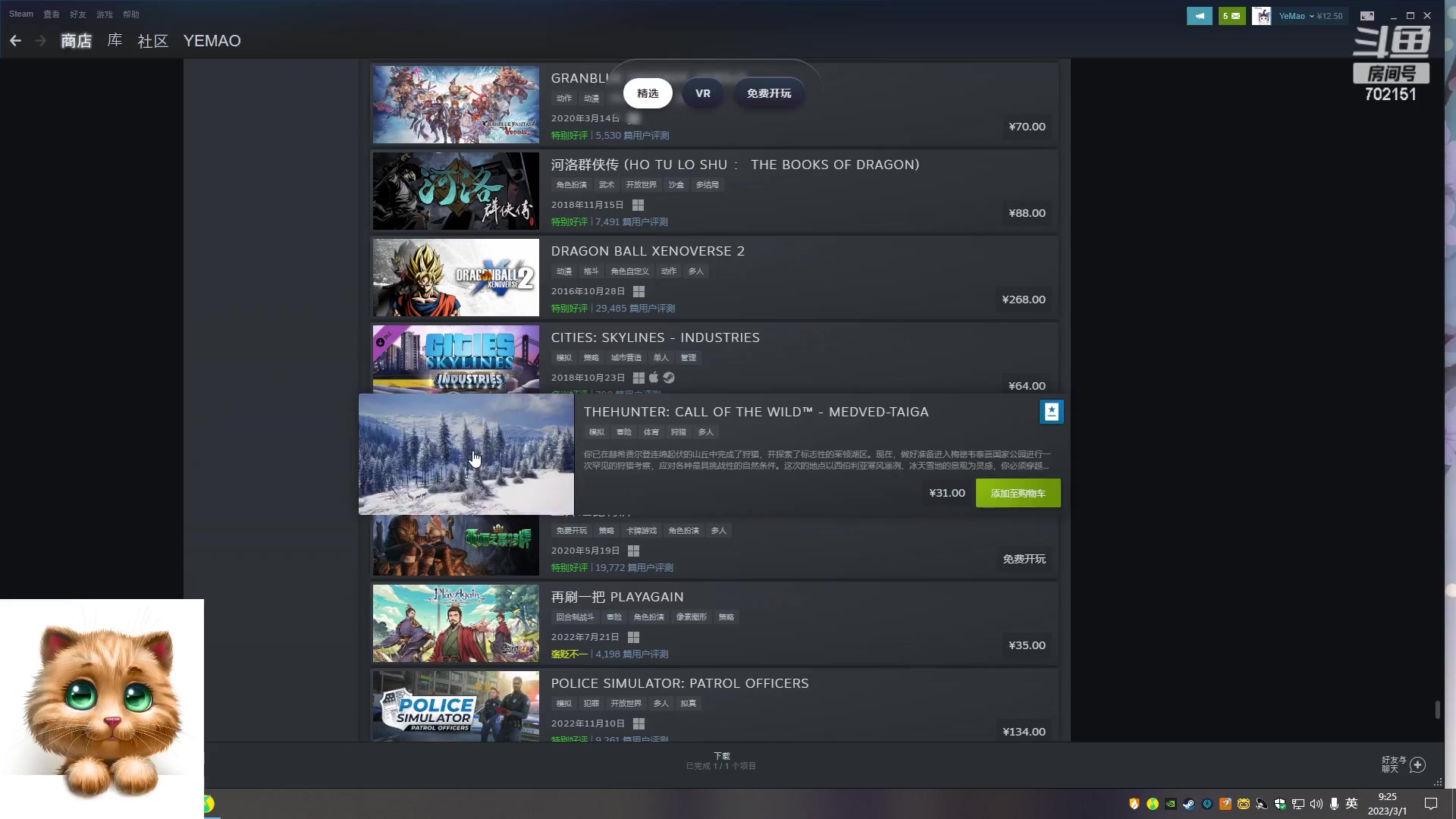
Task: Open Police Simulator: Patrol Officers title
Action: click(679, 683)
